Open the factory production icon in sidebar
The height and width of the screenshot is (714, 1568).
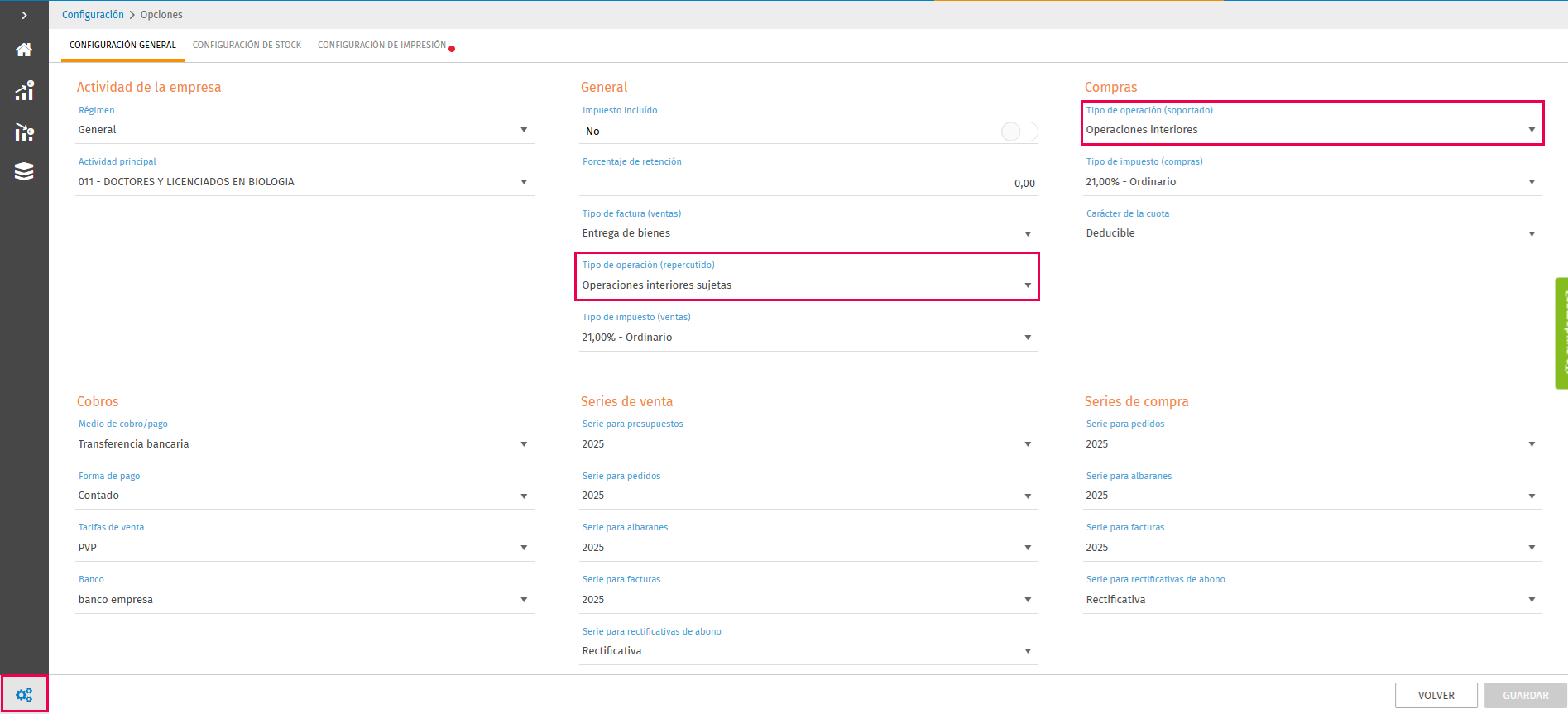tap(24, 132)
